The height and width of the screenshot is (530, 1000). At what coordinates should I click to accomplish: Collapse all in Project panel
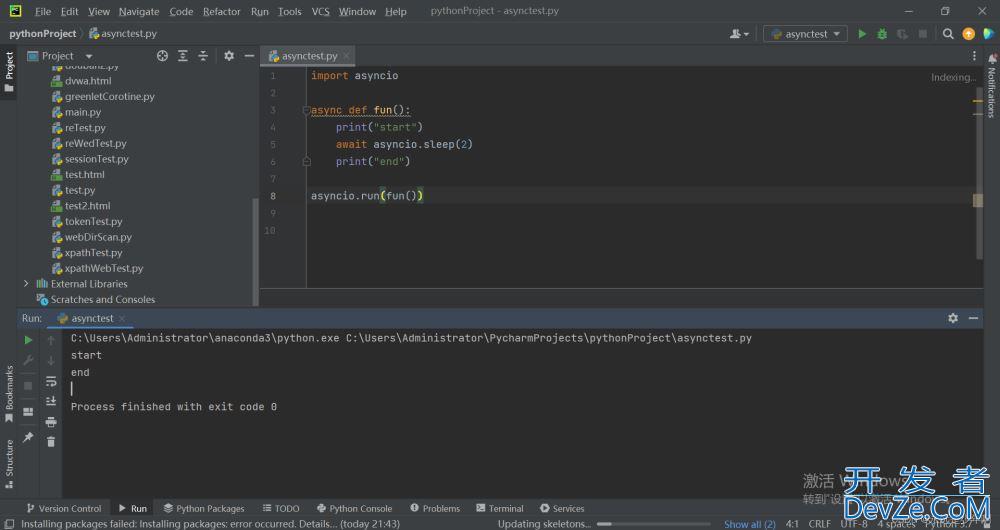pyautogui.click(x=203, y=56)
